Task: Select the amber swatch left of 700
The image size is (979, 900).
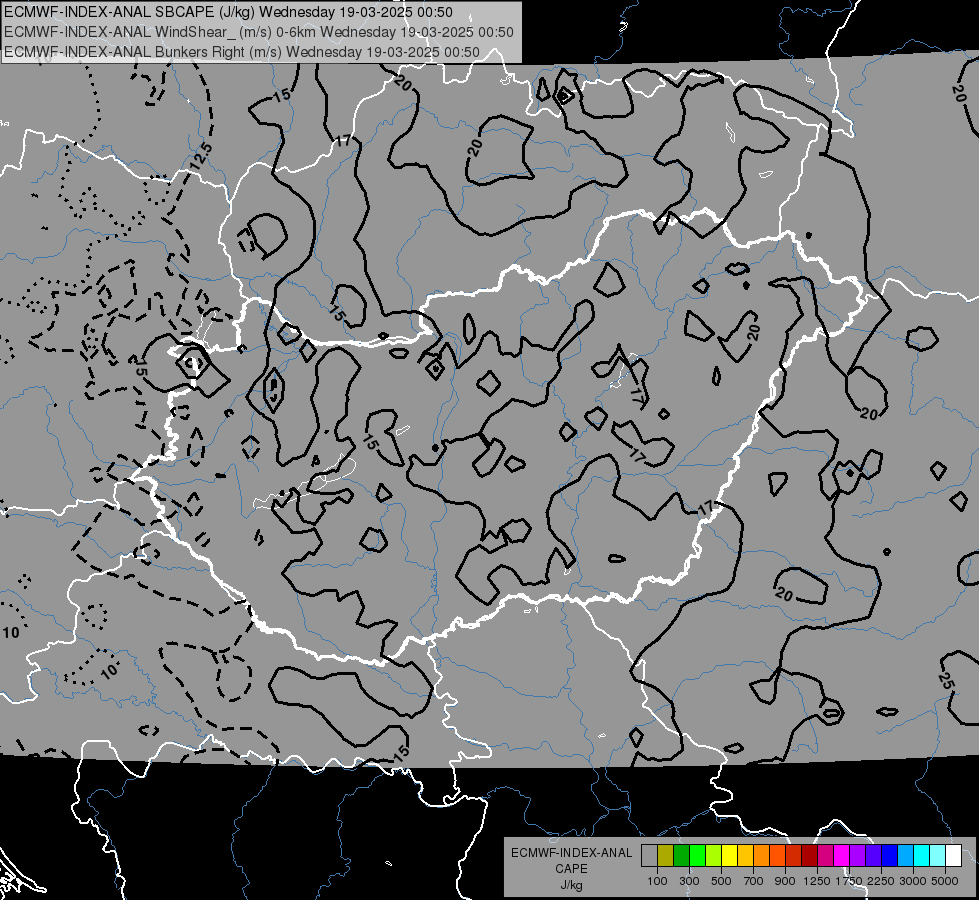Action: click(x=745, y=856)
